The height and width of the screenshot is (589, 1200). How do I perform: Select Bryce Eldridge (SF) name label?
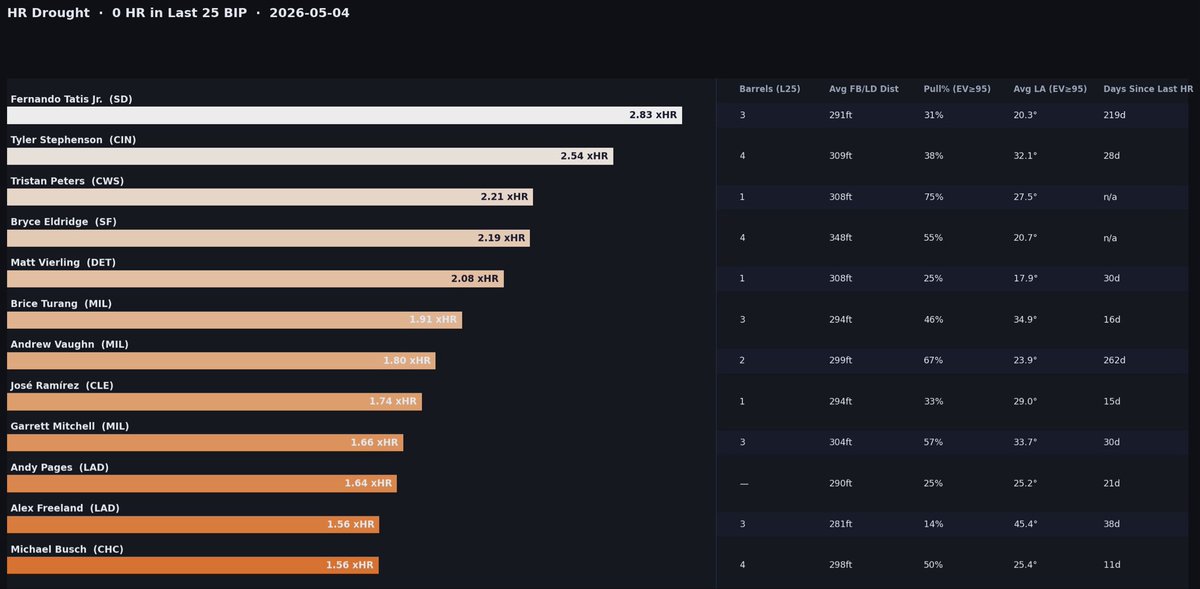tap(64, 222)
